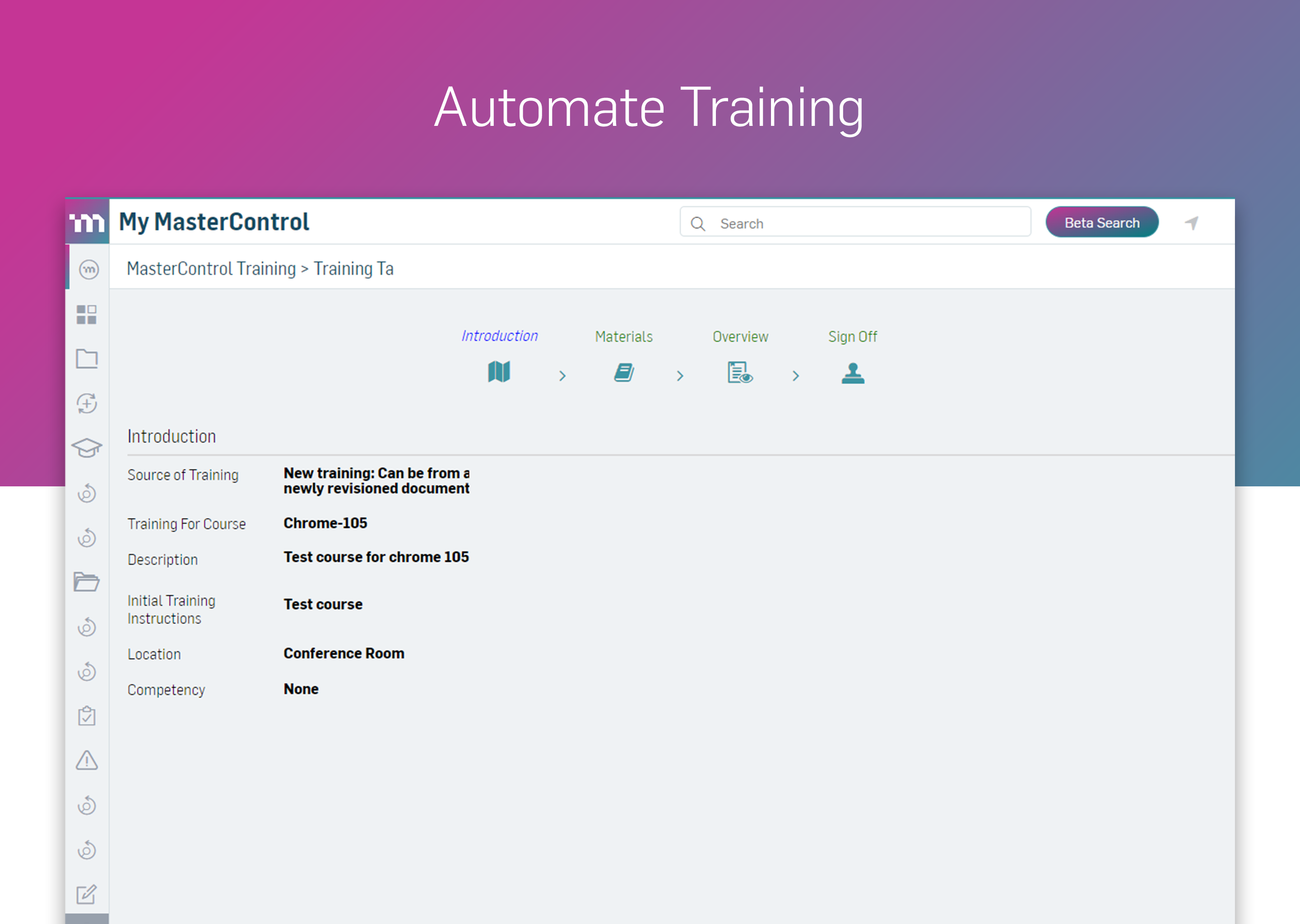Expand the chevron between Introduction and Materials
The image size is (1300, 924).
[x=562, y=375]
